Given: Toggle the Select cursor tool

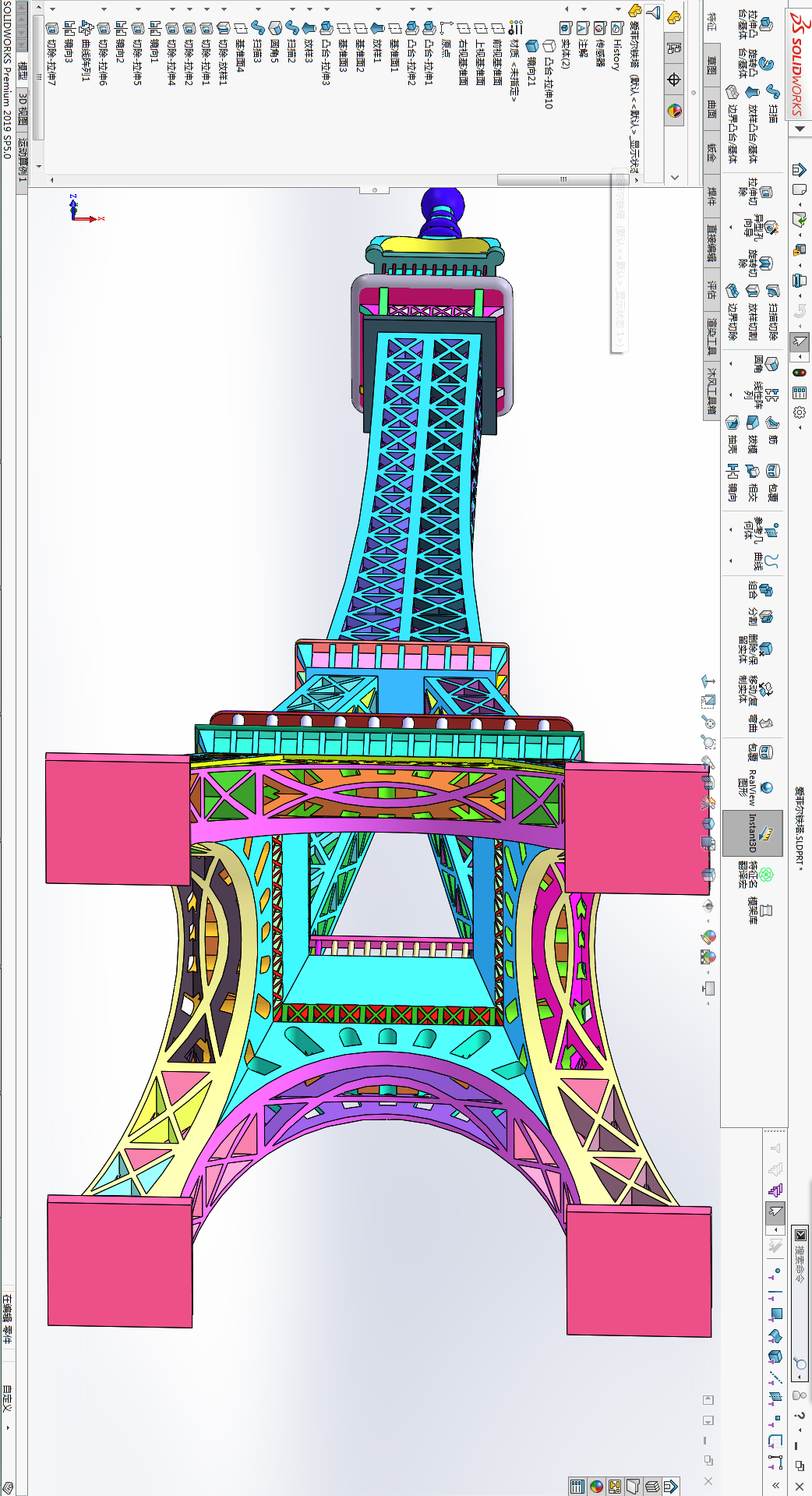Looking at the screenshot, I should (x=800, y=341).
